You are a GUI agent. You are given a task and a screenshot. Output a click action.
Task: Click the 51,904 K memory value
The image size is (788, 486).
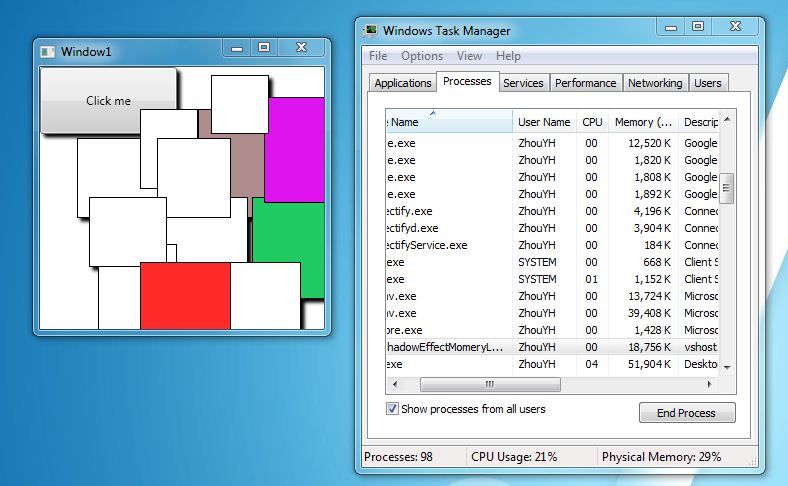click(649, 364)
